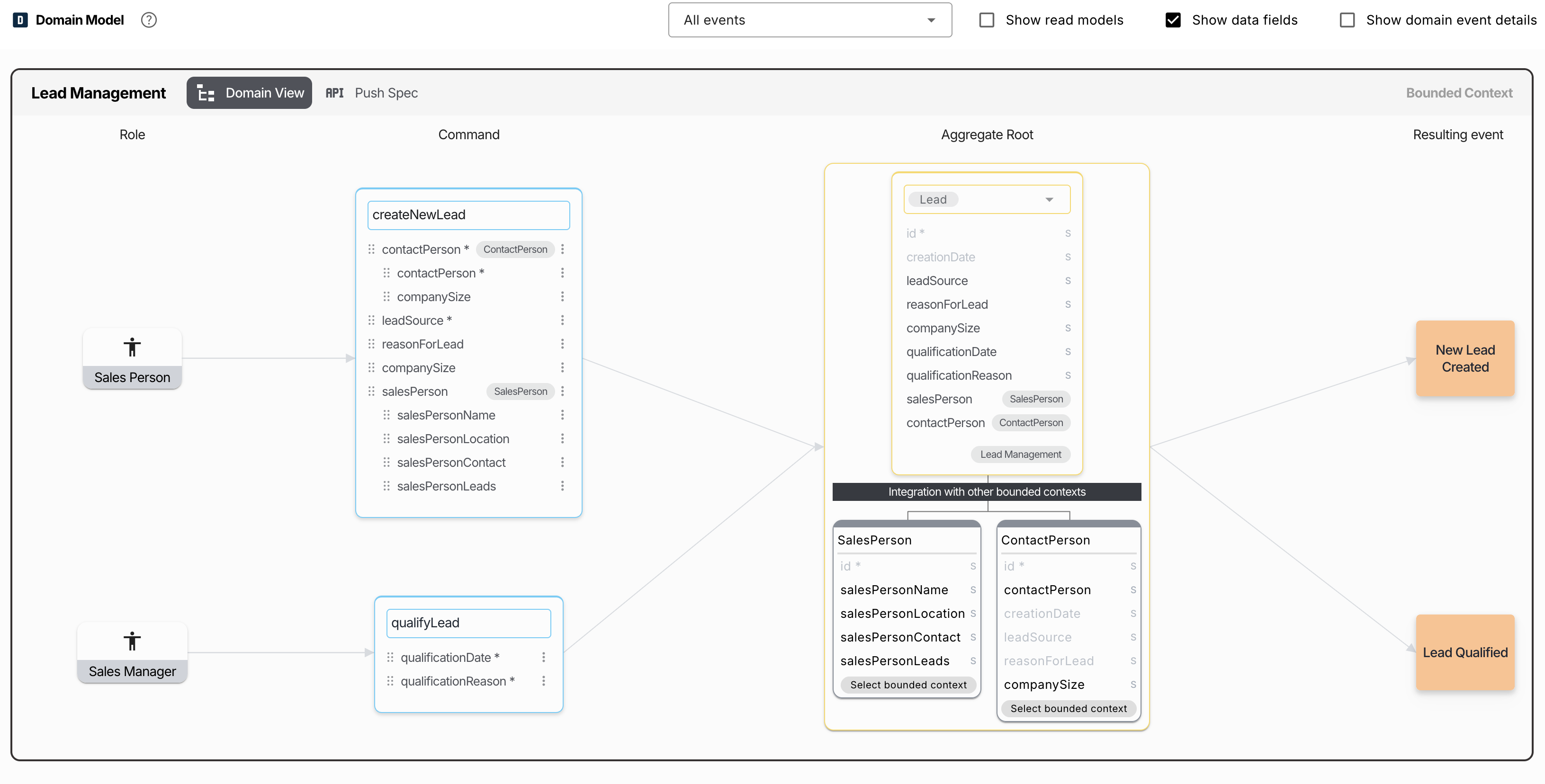The width and height of the screenshot is (1545, 784).
Task: Click the ContactPerson type tag in createNewLead
Action: tap(515, 249)
